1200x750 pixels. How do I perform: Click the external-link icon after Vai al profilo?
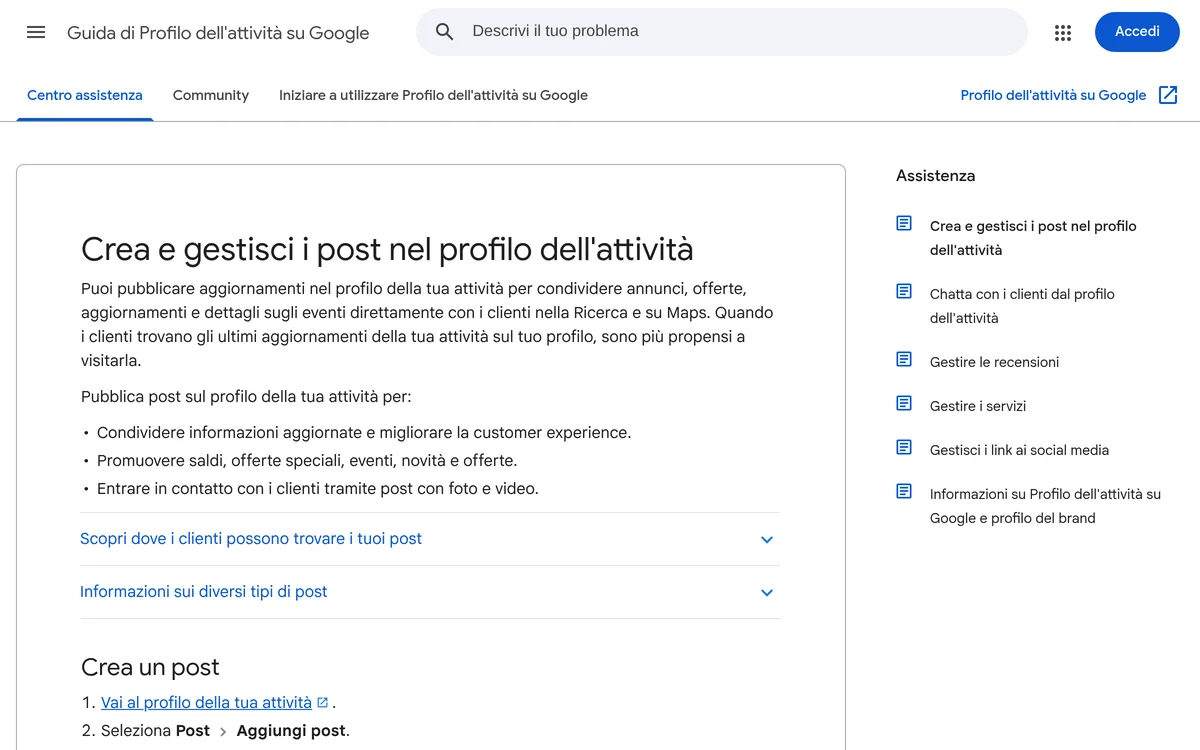pos(322,702)
